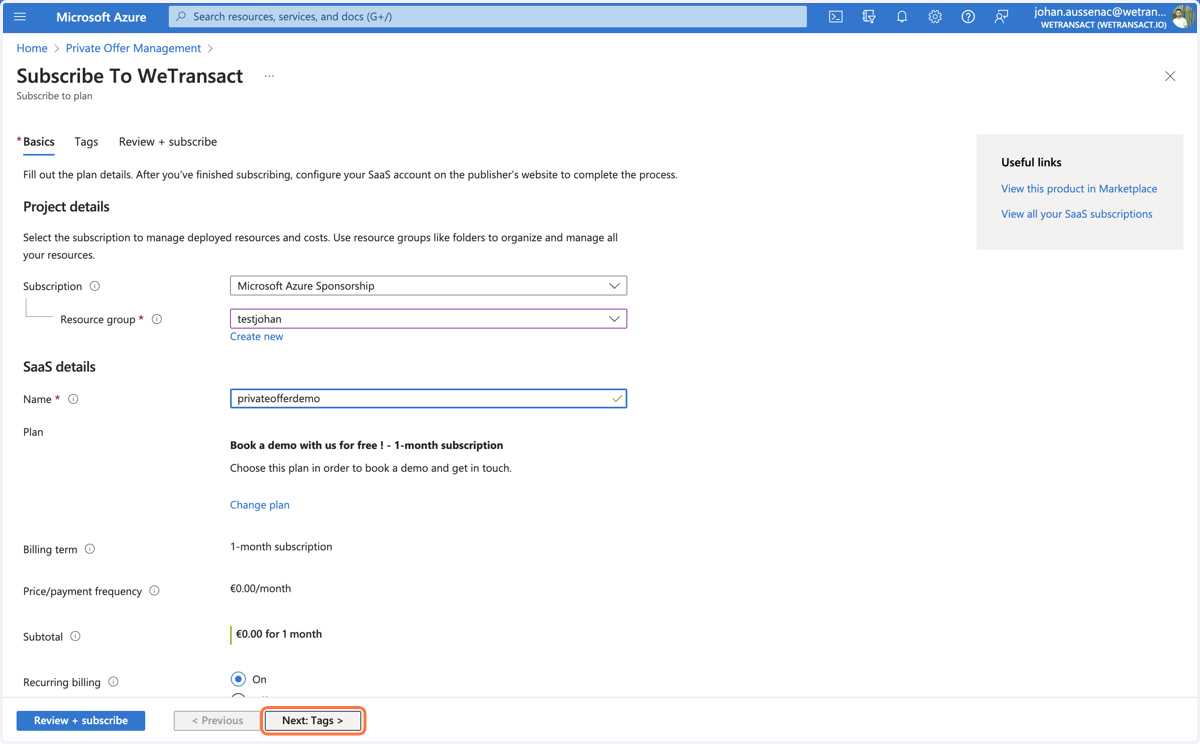Click the Next: Tags button
The image size is (1200, 744).
click(x=313, y=720)
